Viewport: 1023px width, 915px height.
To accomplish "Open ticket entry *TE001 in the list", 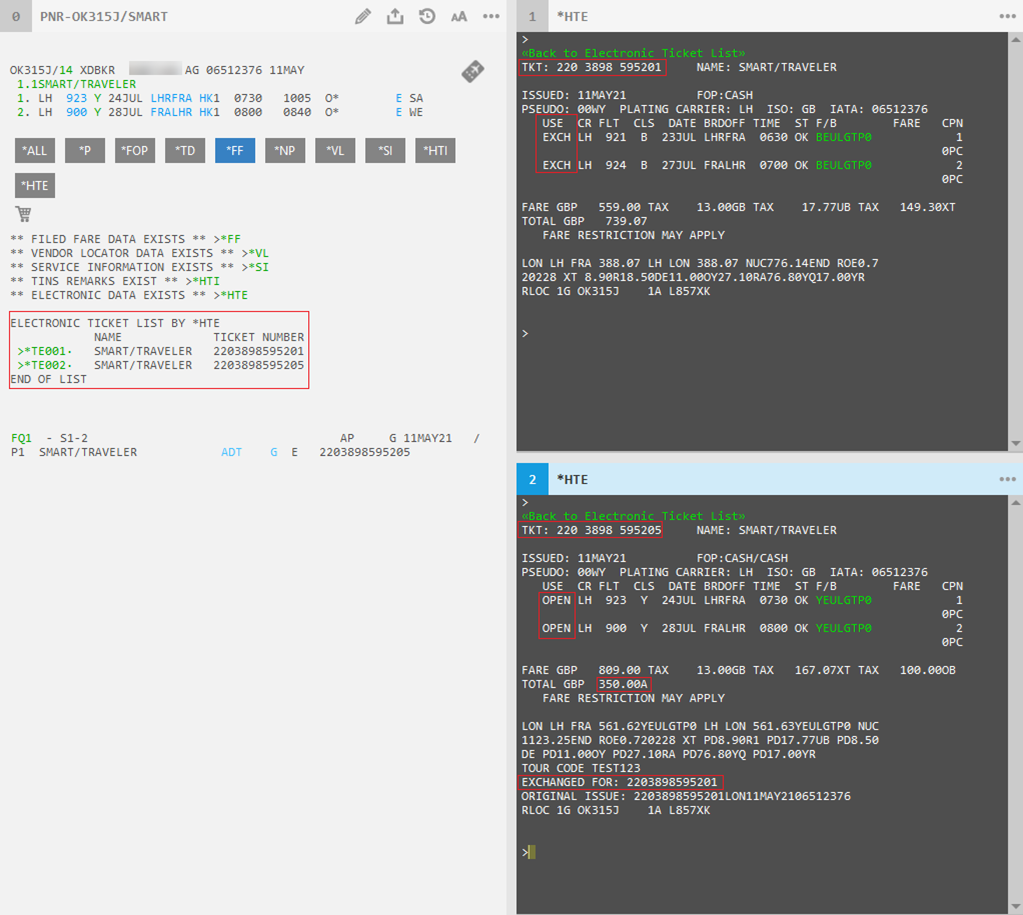I will [45, 352].
